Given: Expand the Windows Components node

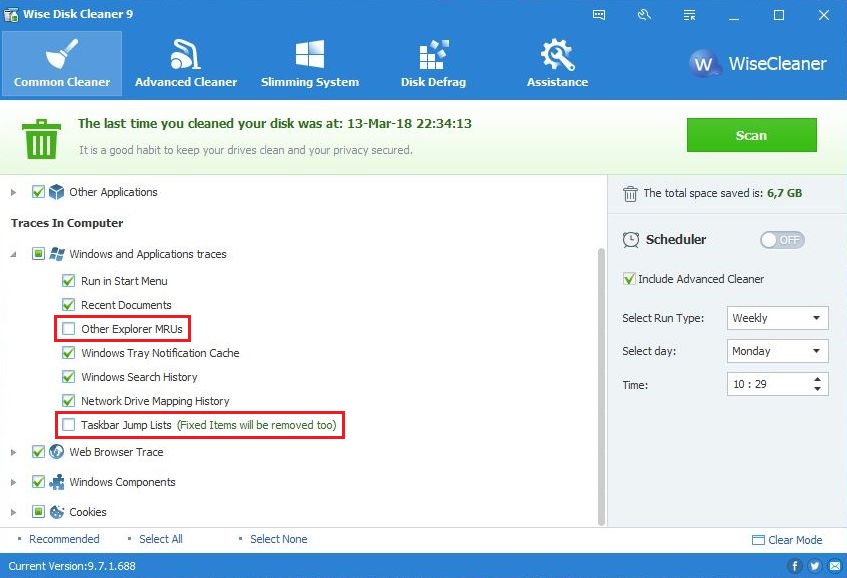Looking at the screenshot, I should click(14, 482).
